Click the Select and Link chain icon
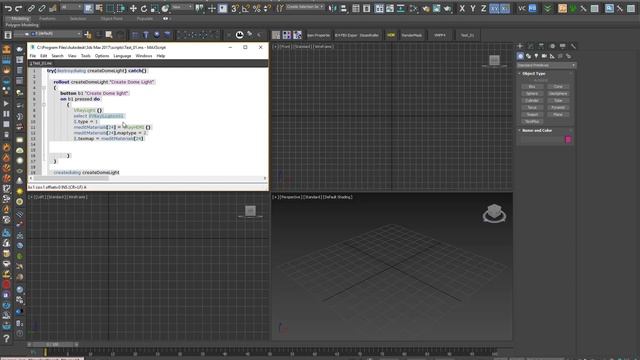 point(31,8)
